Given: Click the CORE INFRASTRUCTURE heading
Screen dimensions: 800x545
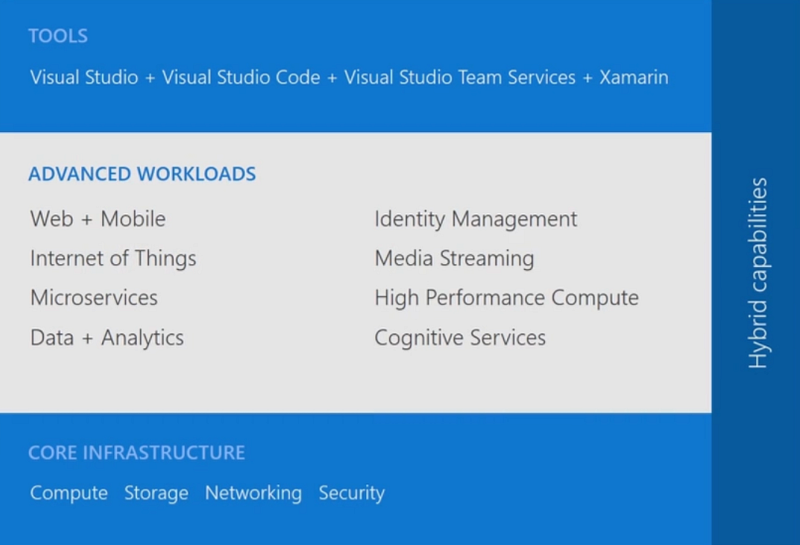Looking at the screenshot, I should point(137,453).
